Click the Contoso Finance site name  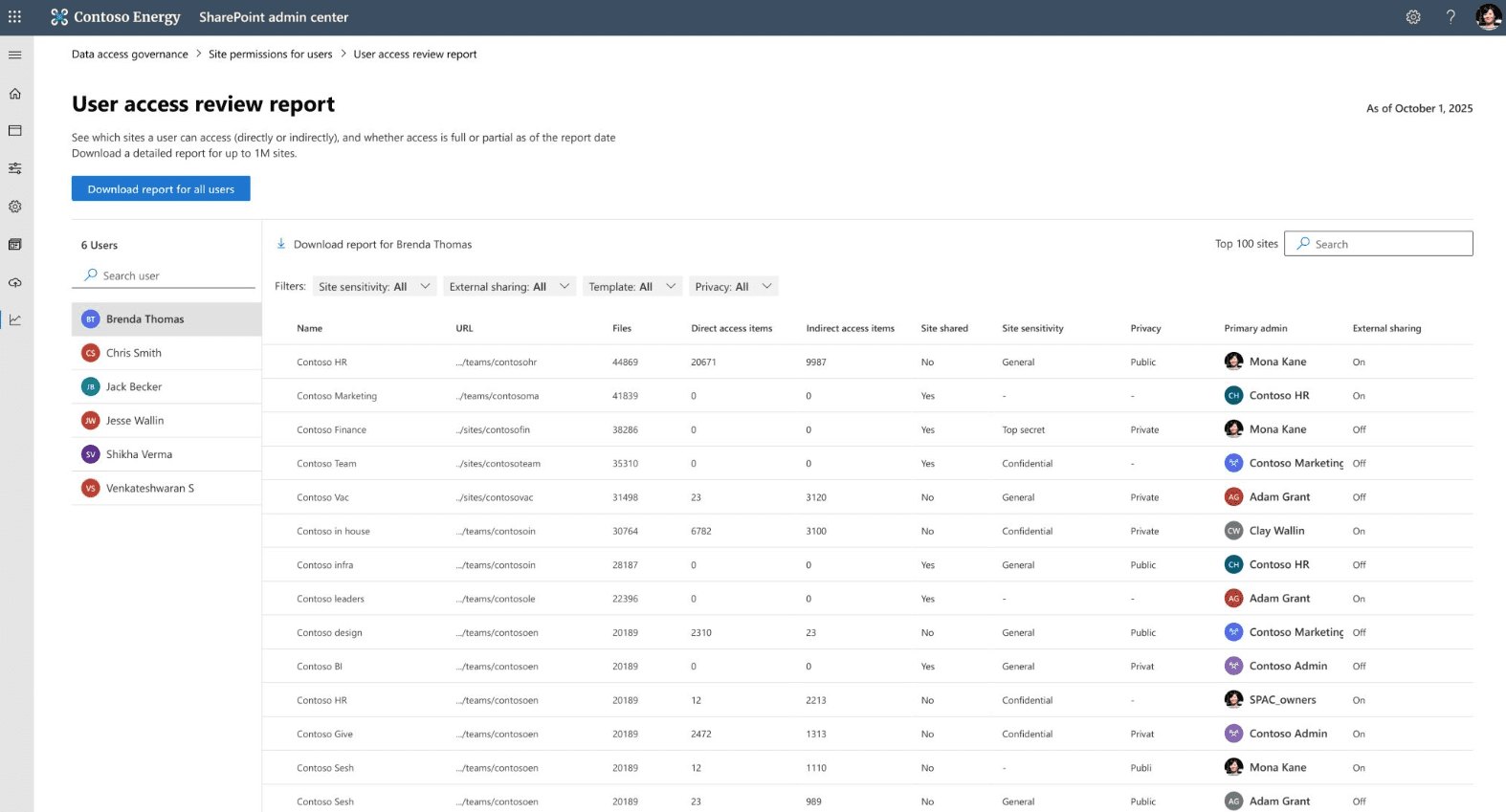pos(331,430)
